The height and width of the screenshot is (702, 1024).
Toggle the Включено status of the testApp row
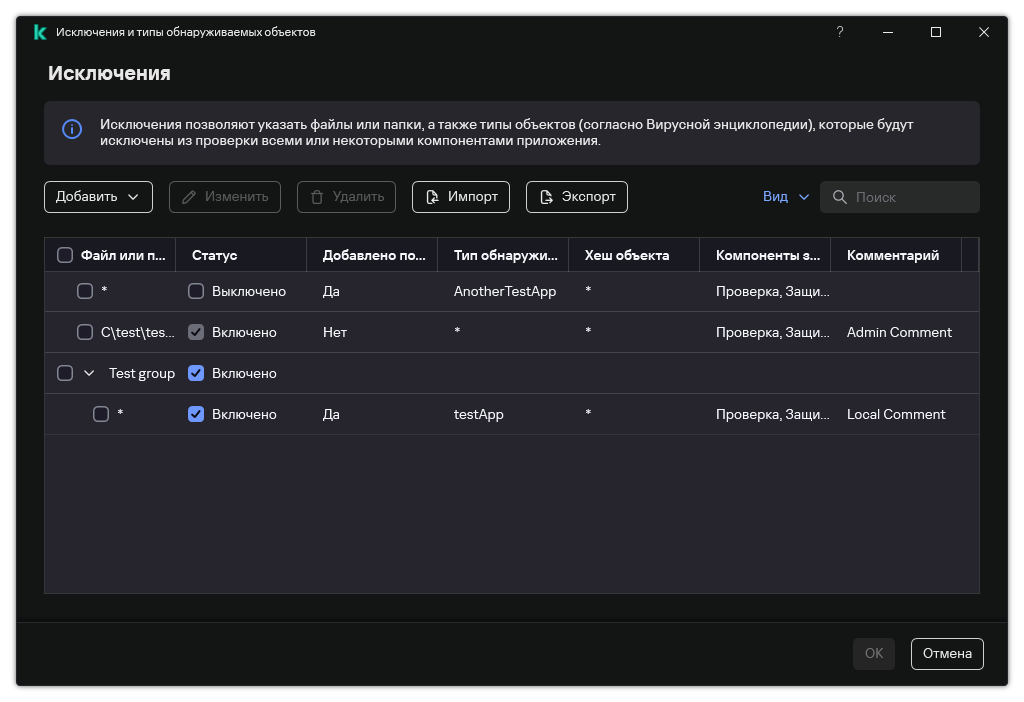(x=196, y=415)
